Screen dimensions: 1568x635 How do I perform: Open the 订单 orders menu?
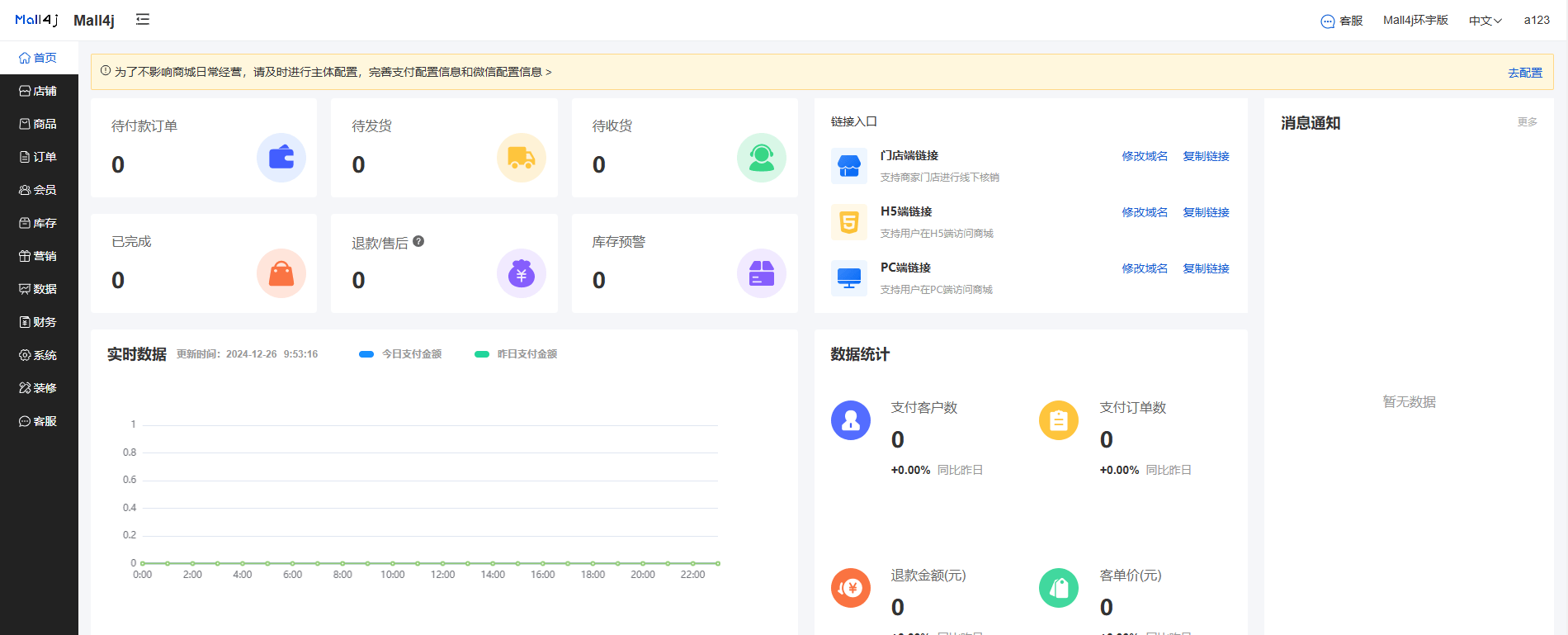point(39,157)
